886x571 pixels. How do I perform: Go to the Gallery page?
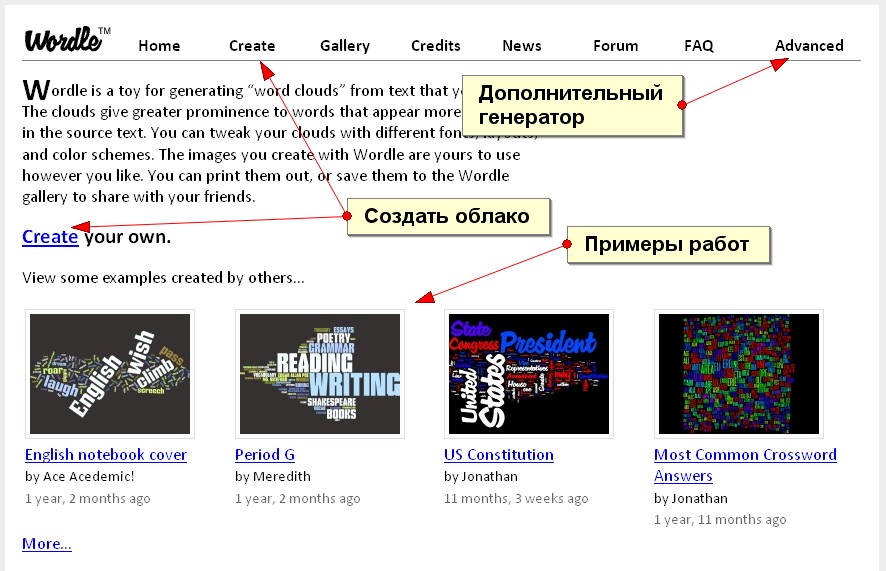pyautogui.click(x=345, y=46)
